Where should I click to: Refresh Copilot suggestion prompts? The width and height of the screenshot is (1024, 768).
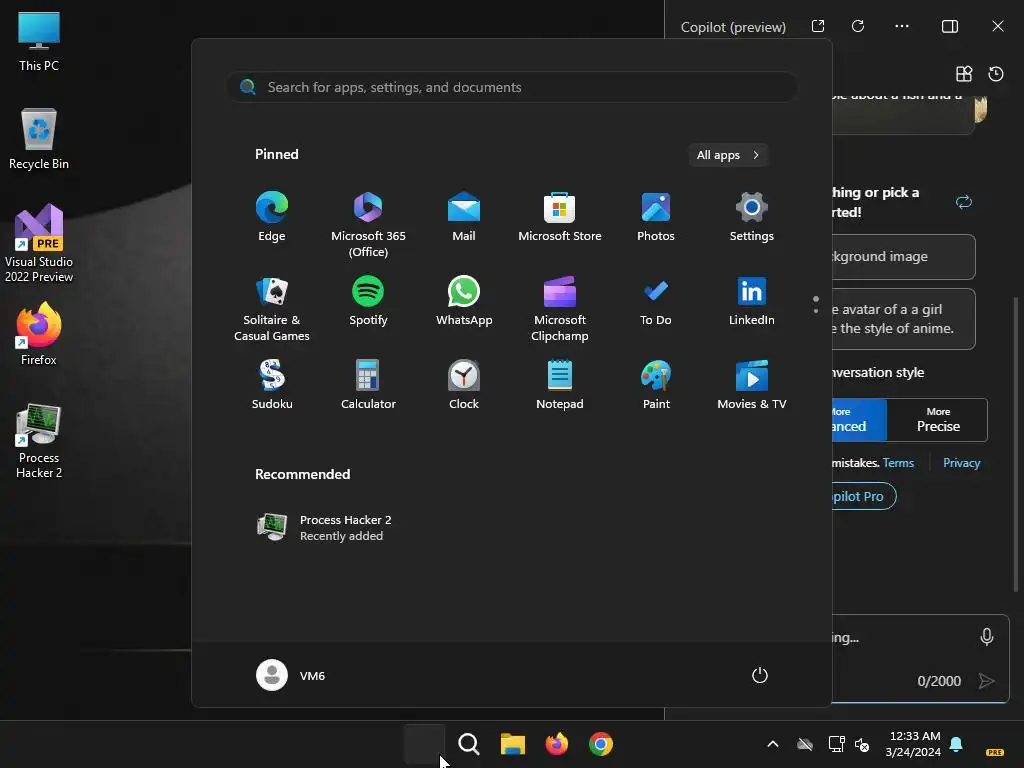964,202
